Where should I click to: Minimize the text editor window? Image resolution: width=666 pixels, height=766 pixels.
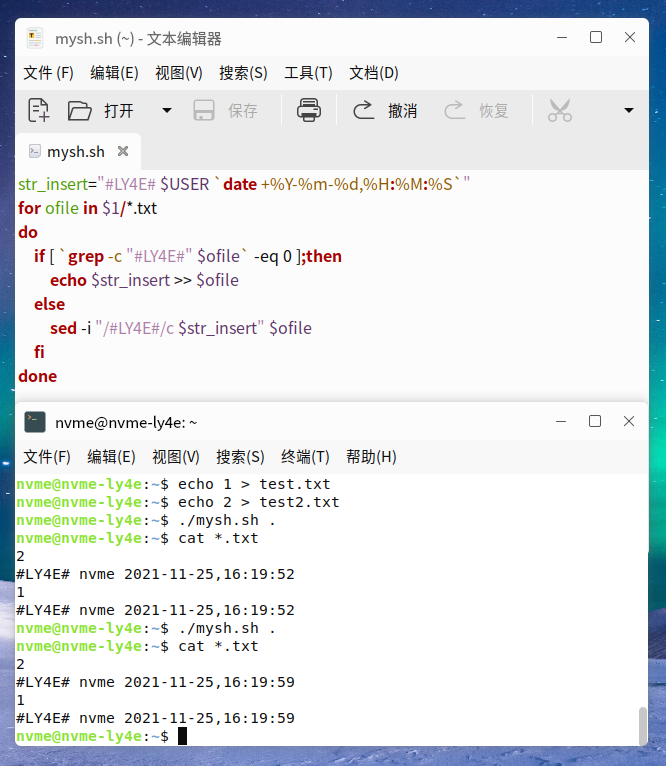562,37
